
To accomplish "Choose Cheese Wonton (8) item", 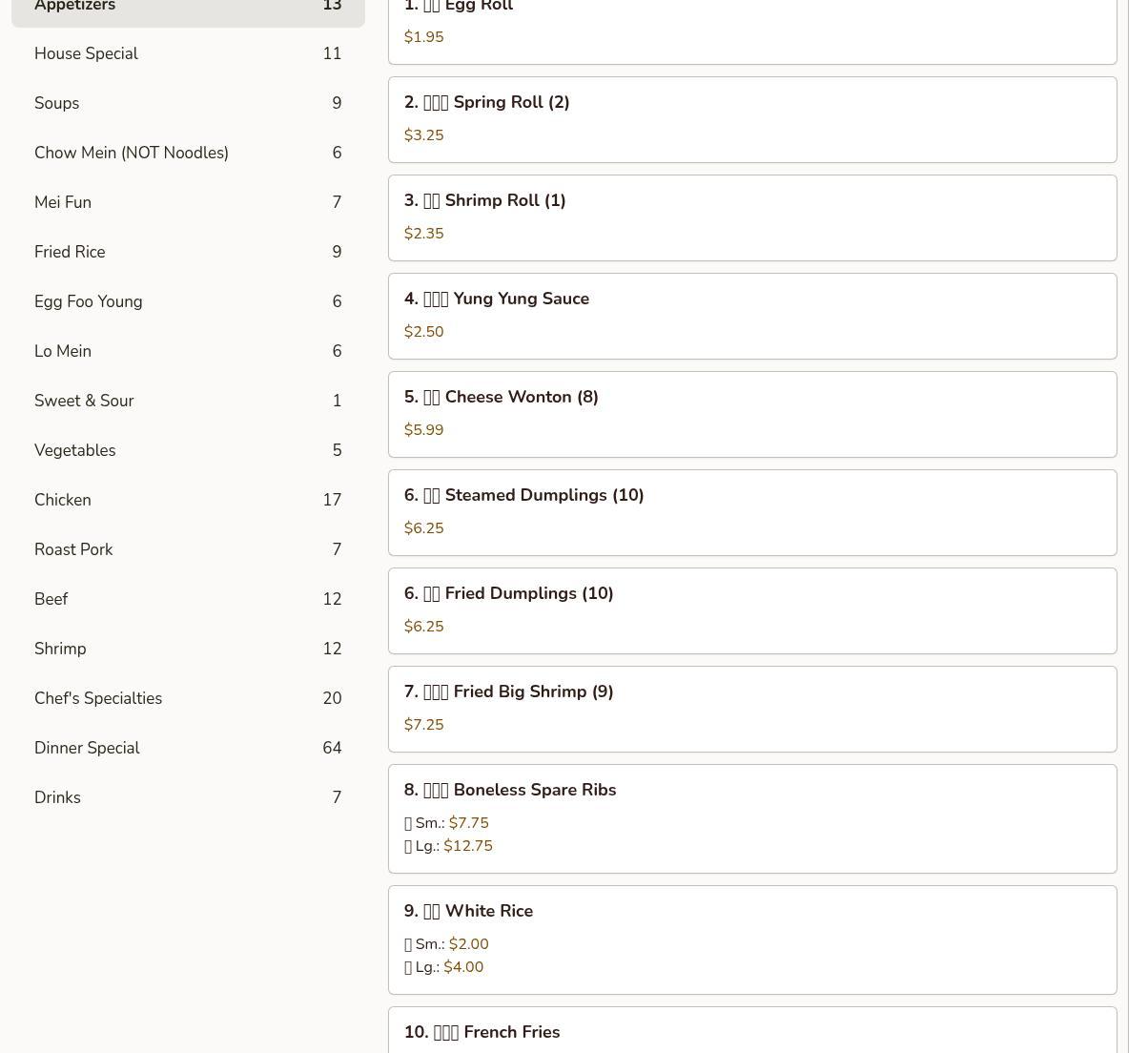I will pos(752,414).
